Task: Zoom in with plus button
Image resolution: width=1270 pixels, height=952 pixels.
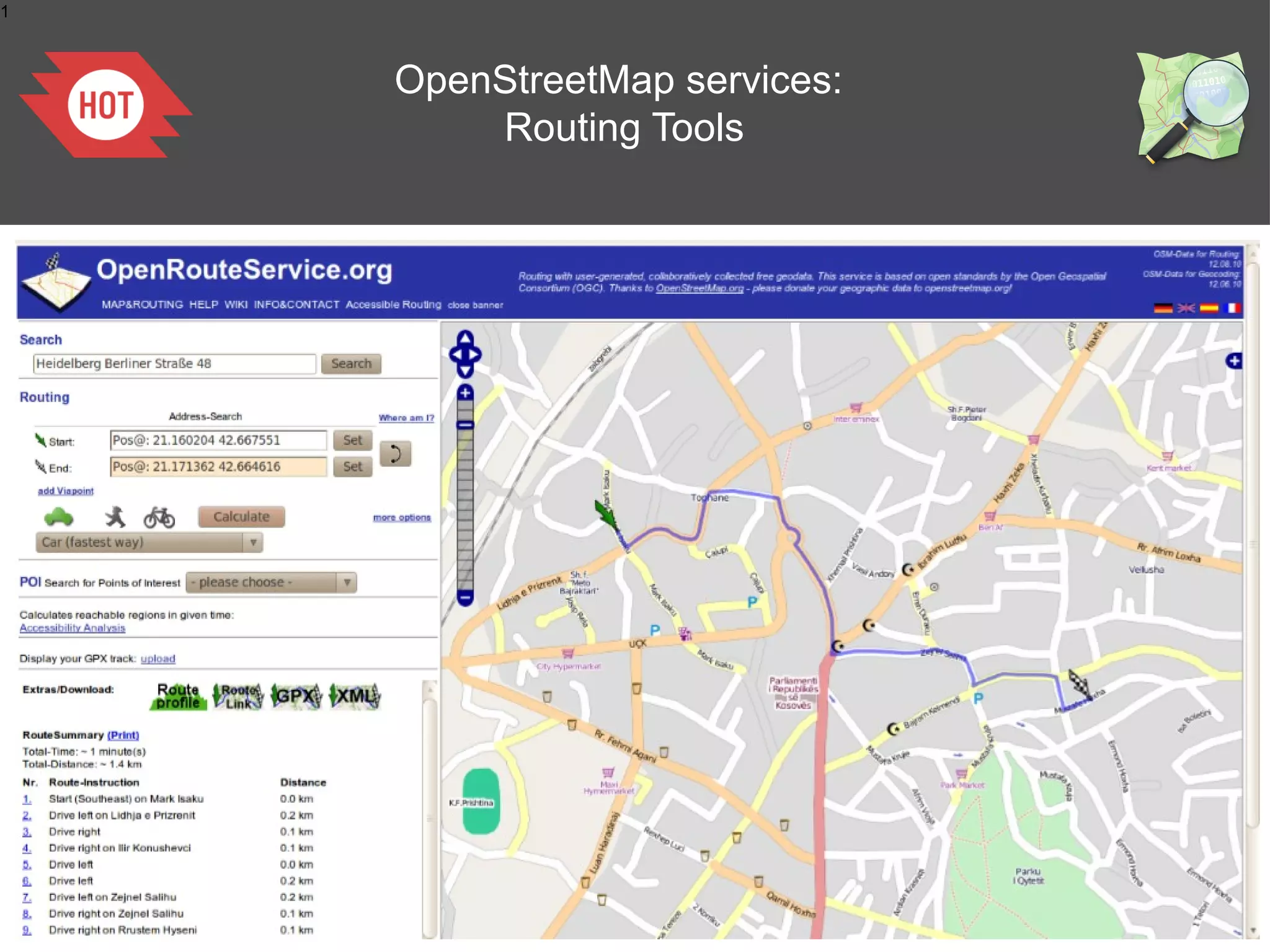Action: click(465, 392)
